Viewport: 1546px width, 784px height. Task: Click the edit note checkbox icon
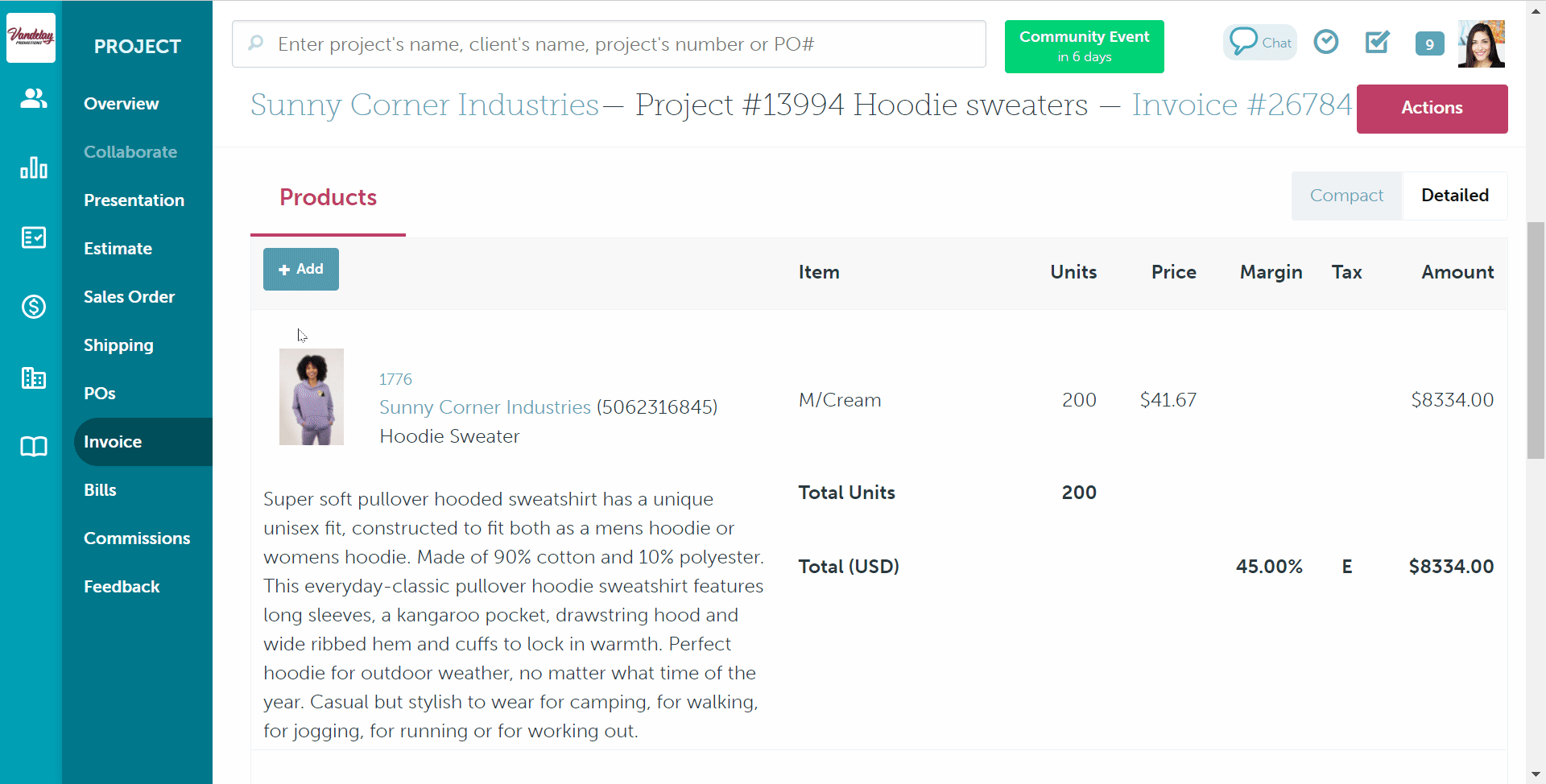coord(1378,42)
